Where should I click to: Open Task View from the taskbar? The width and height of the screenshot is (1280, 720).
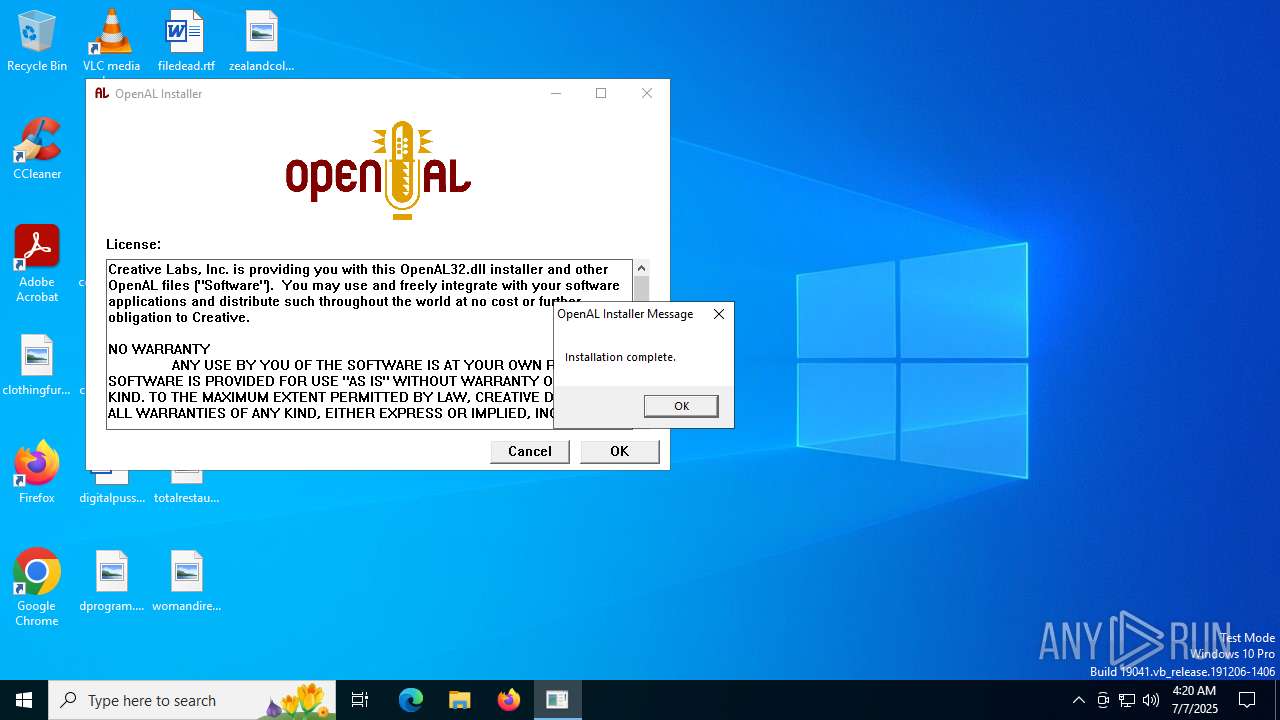point(360,700)
